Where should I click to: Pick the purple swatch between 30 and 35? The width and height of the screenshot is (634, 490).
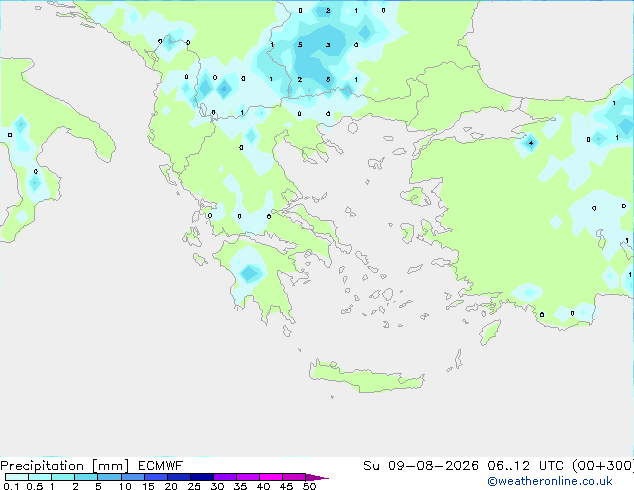tap(225, 477)
